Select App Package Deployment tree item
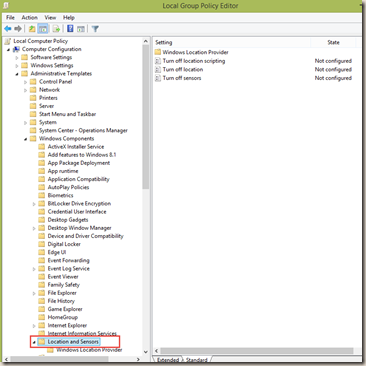366x366 pixels. pyautogui.click(x=79, y=163)
